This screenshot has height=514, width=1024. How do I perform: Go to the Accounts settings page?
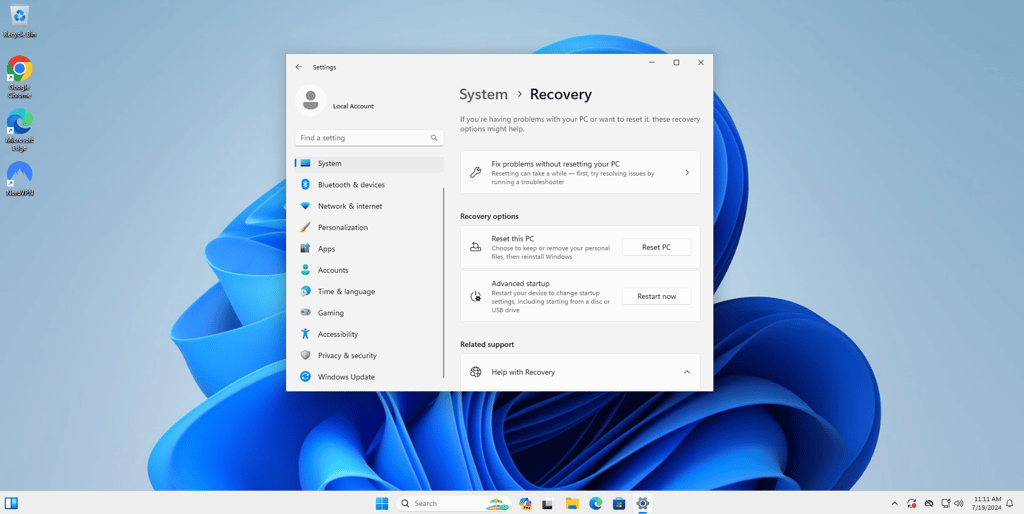(x=370, y=270)
